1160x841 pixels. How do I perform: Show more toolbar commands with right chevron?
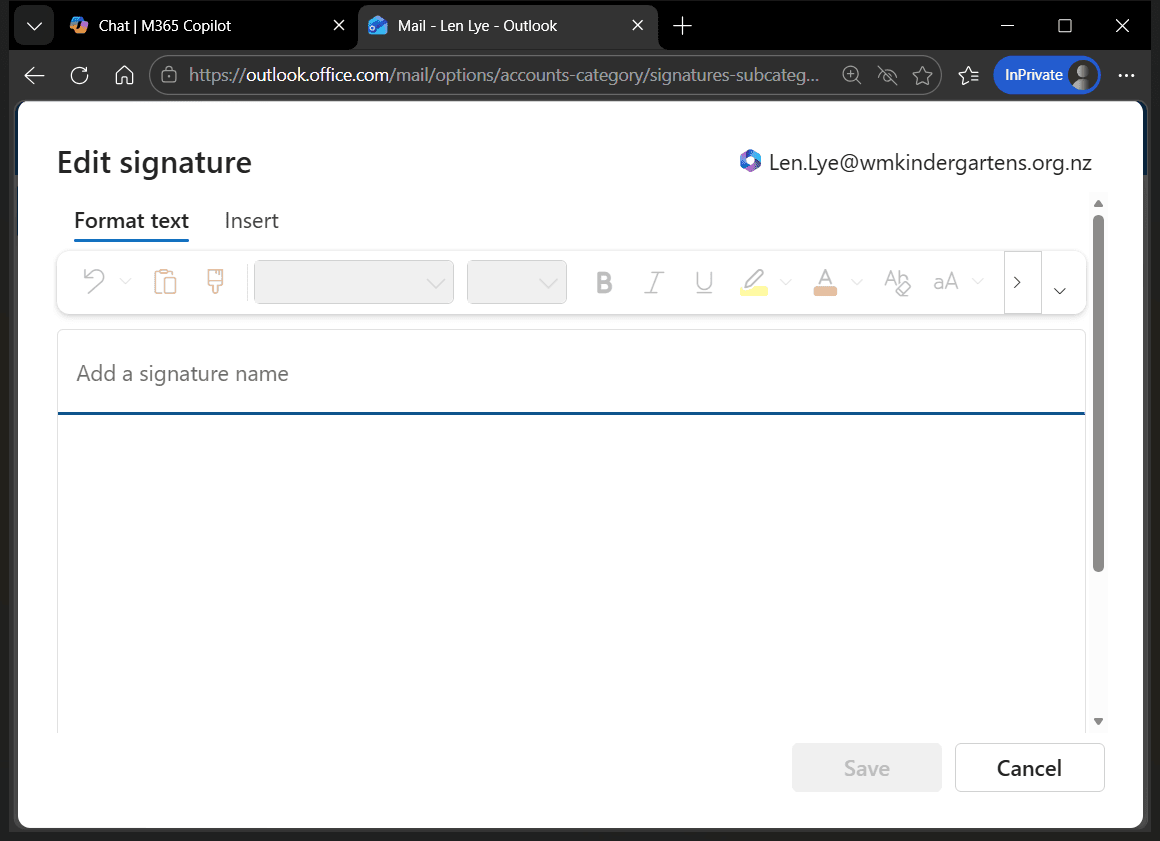pos(1022,283)
